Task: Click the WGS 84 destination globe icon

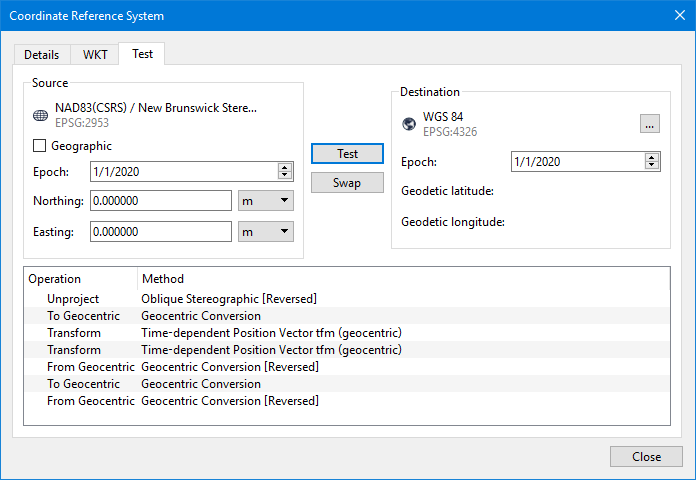Action: pyautogui.click(x=408, y=124)
